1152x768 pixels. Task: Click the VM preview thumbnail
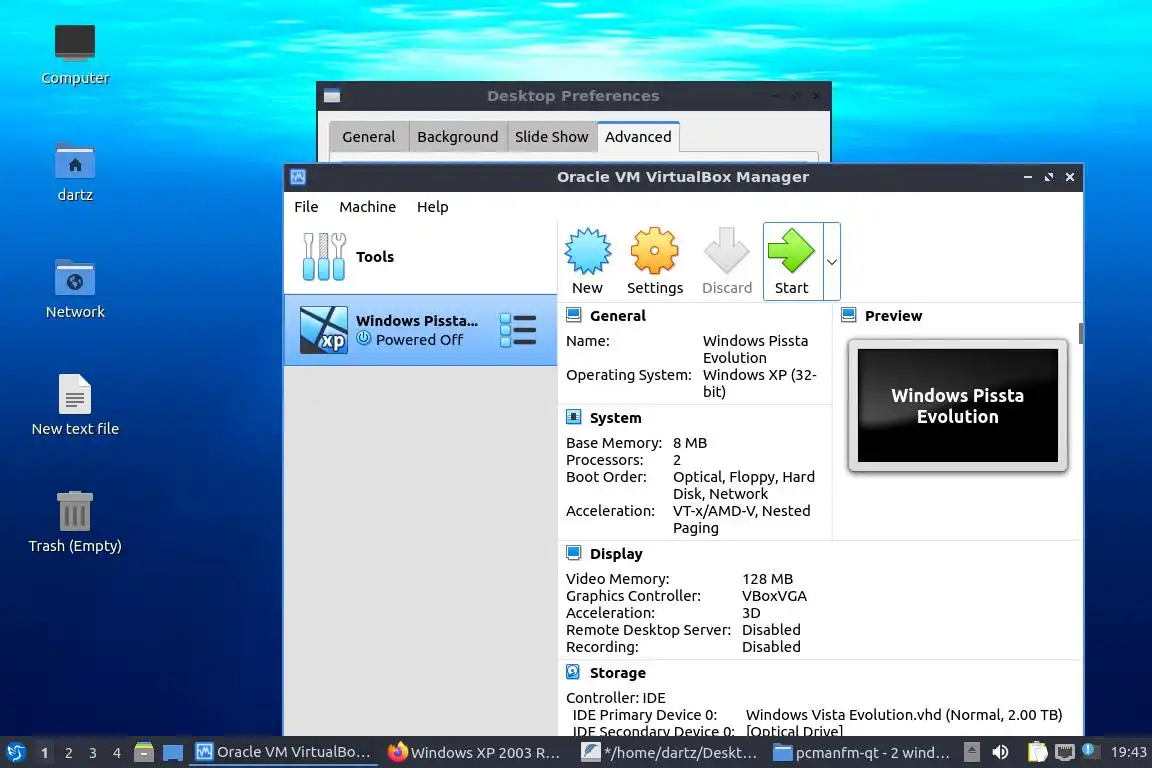click(957, 406)
